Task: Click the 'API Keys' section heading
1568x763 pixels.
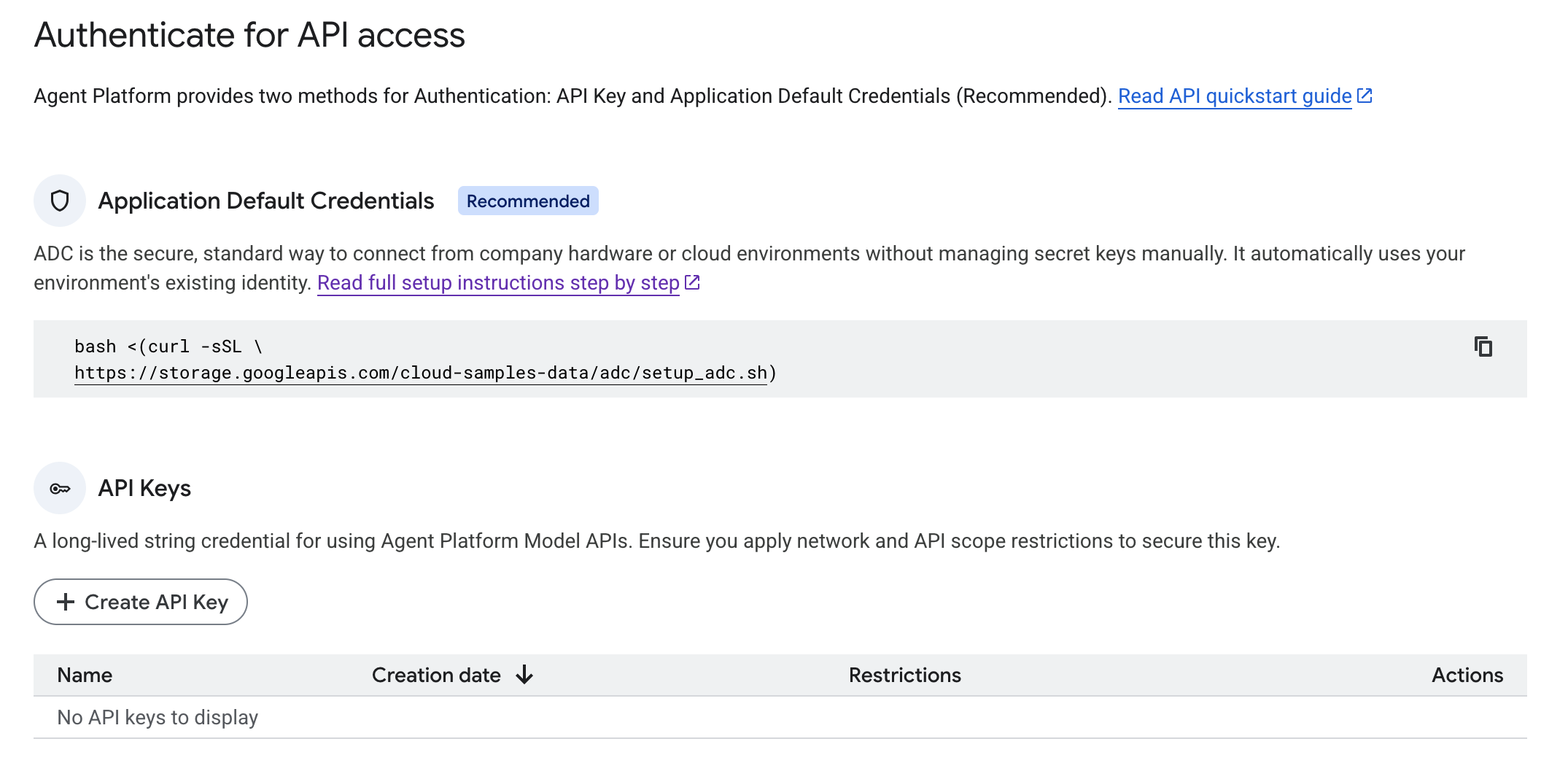Action: [144, 488]
